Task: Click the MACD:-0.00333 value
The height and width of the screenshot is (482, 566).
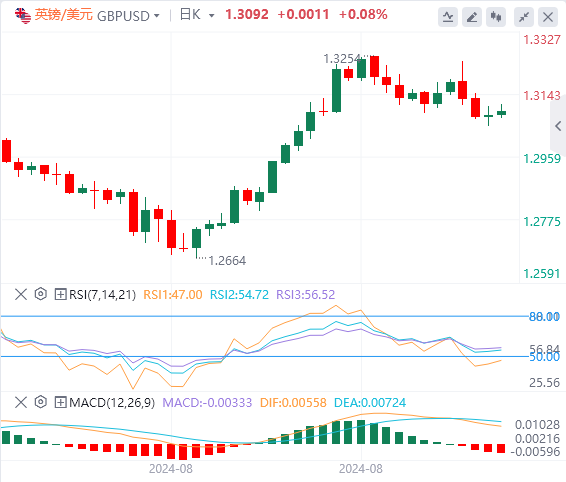Action: click(x=207, y=402)
